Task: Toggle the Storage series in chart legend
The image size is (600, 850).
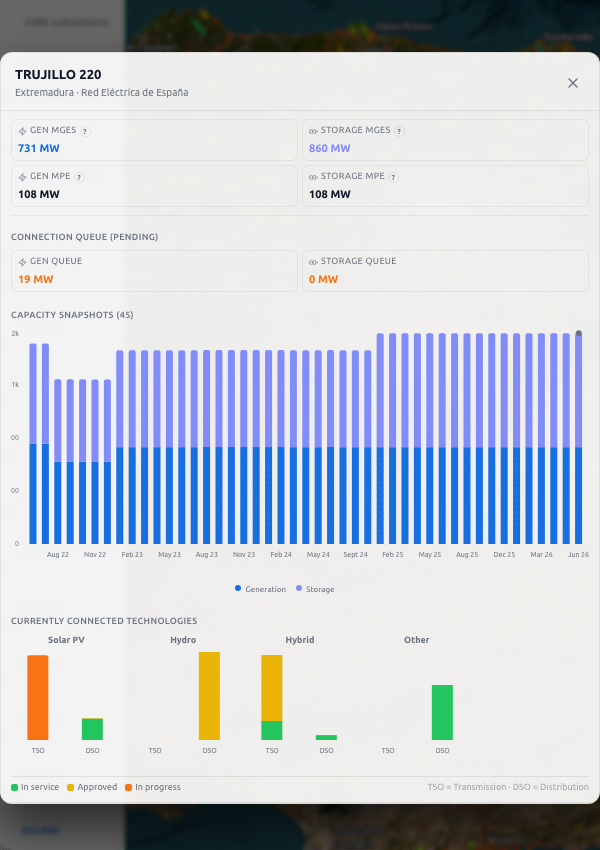Action: coord(315,589)
